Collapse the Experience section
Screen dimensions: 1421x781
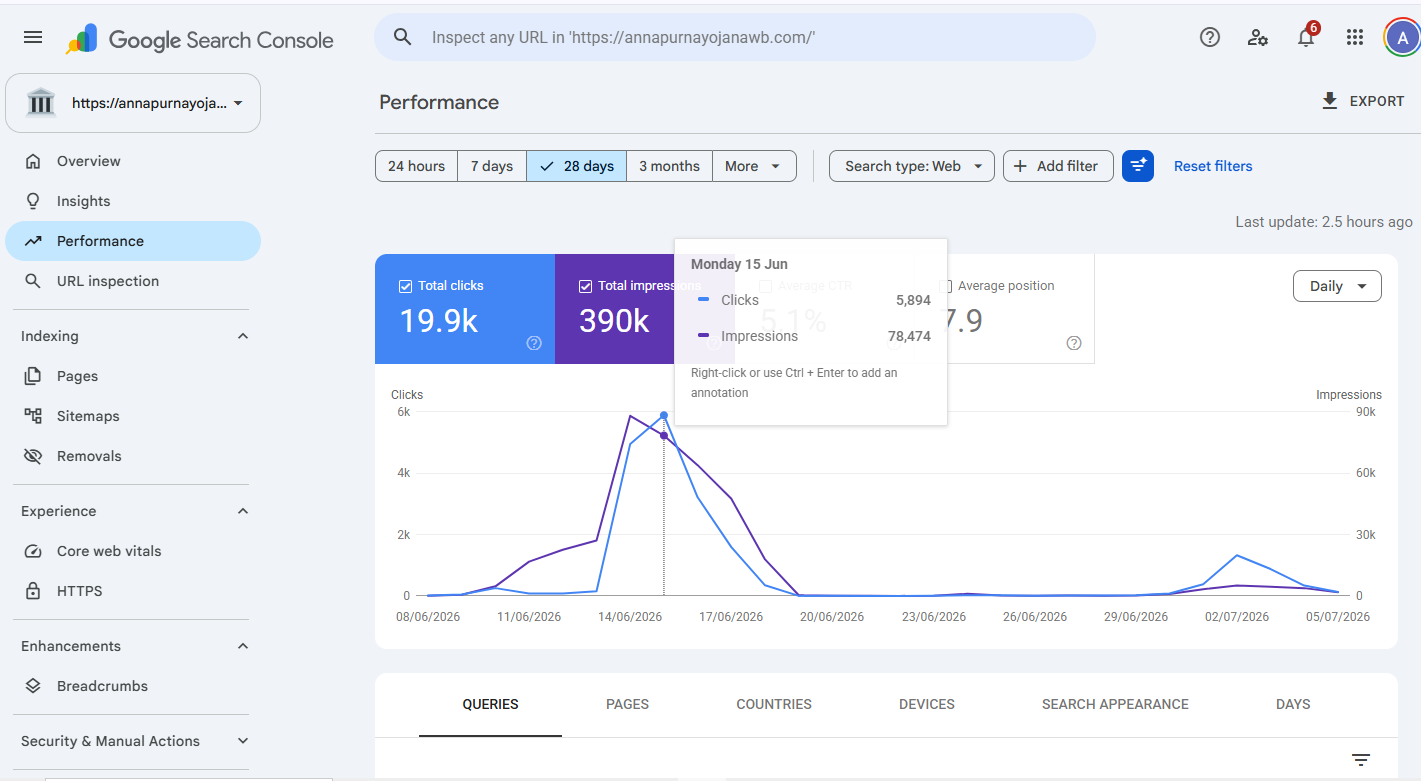click(242, 511)
